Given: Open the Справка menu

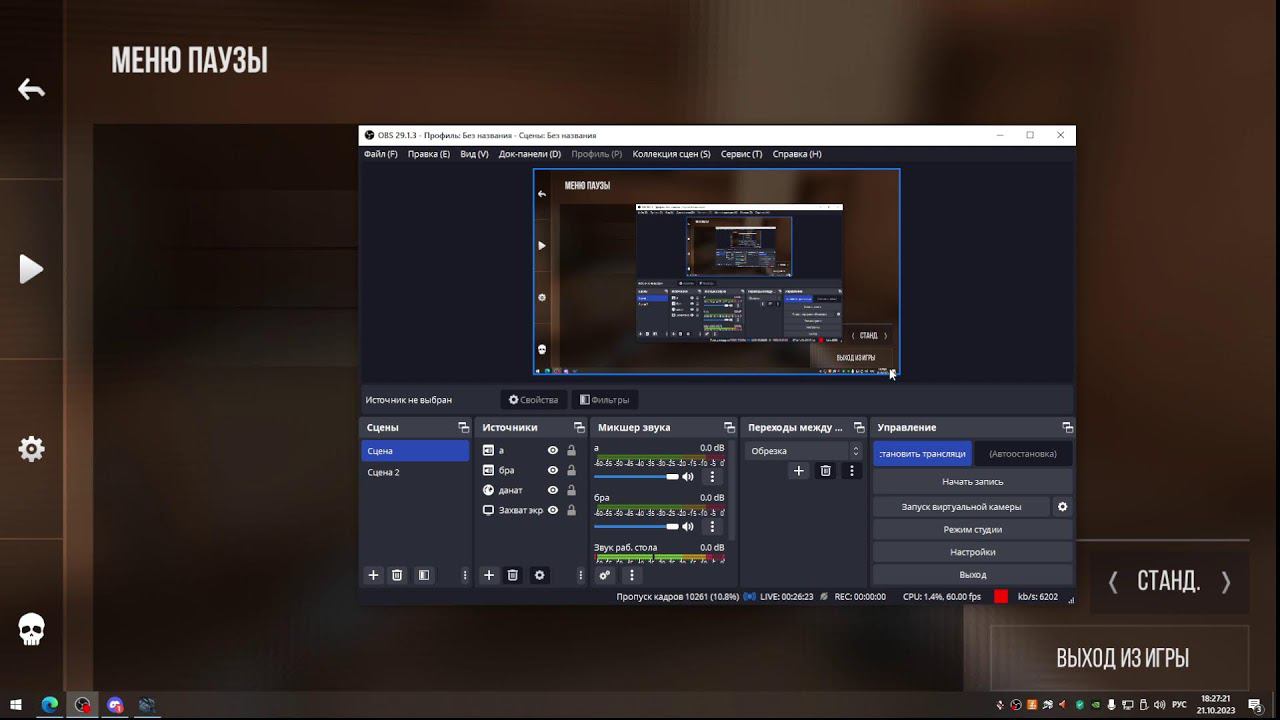Looking at the screenshot, I should click(x=797, y=154).
